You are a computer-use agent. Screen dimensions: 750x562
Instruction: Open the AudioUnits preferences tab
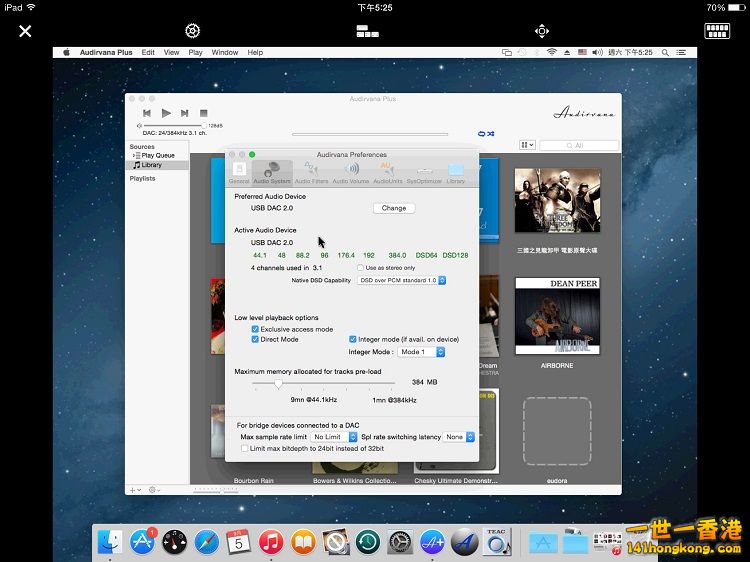click(x=387, y=172)
